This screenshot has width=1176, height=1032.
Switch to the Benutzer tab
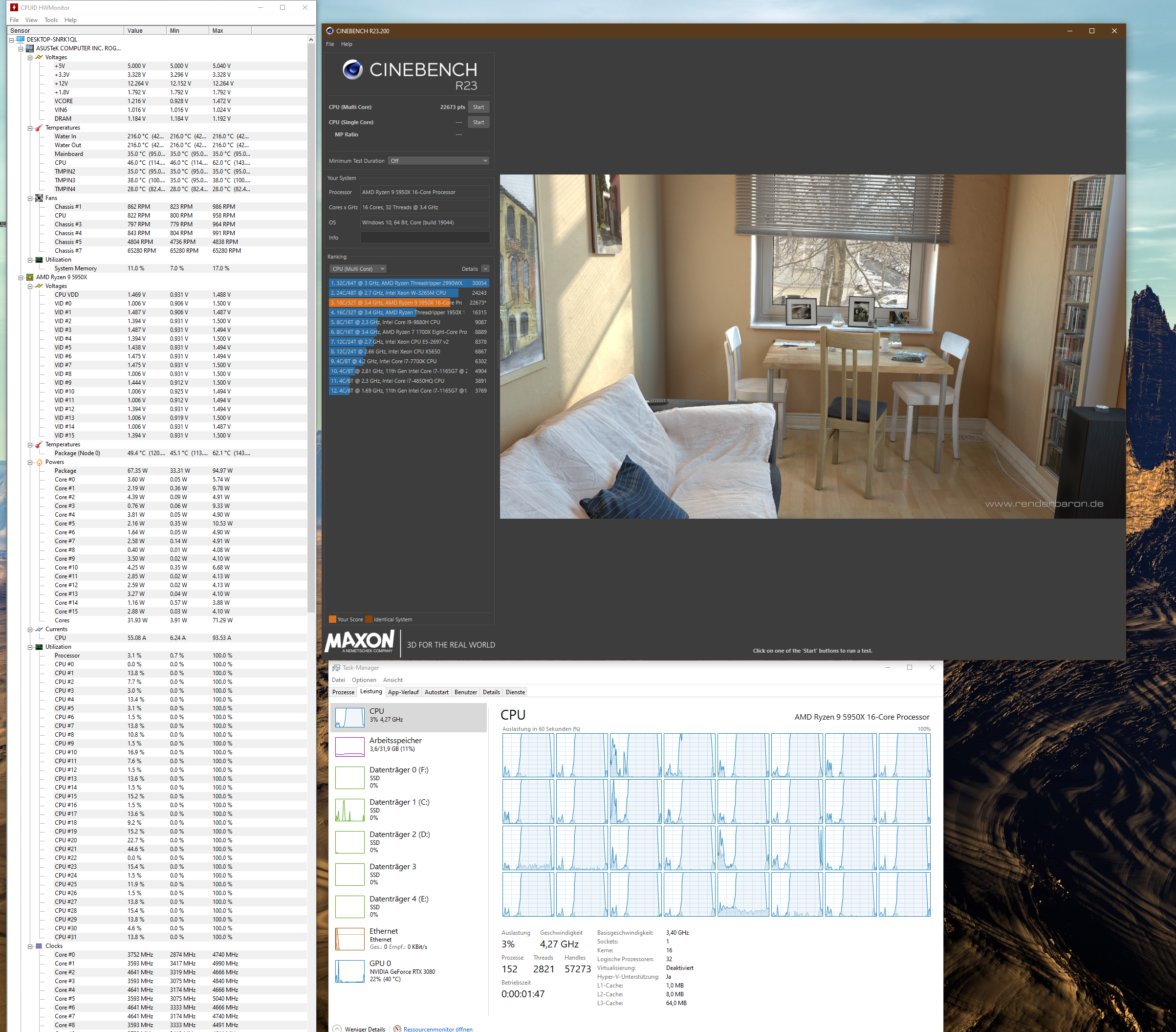pos(465,692)
